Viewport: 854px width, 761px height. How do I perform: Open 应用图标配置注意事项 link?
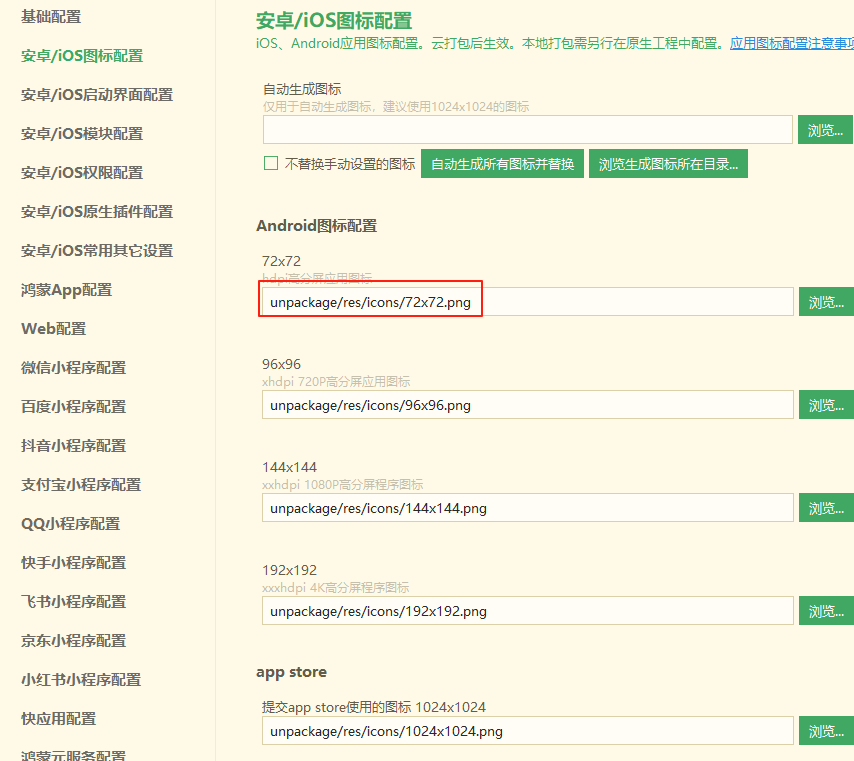pyautogui.click(x=791, y=44)
